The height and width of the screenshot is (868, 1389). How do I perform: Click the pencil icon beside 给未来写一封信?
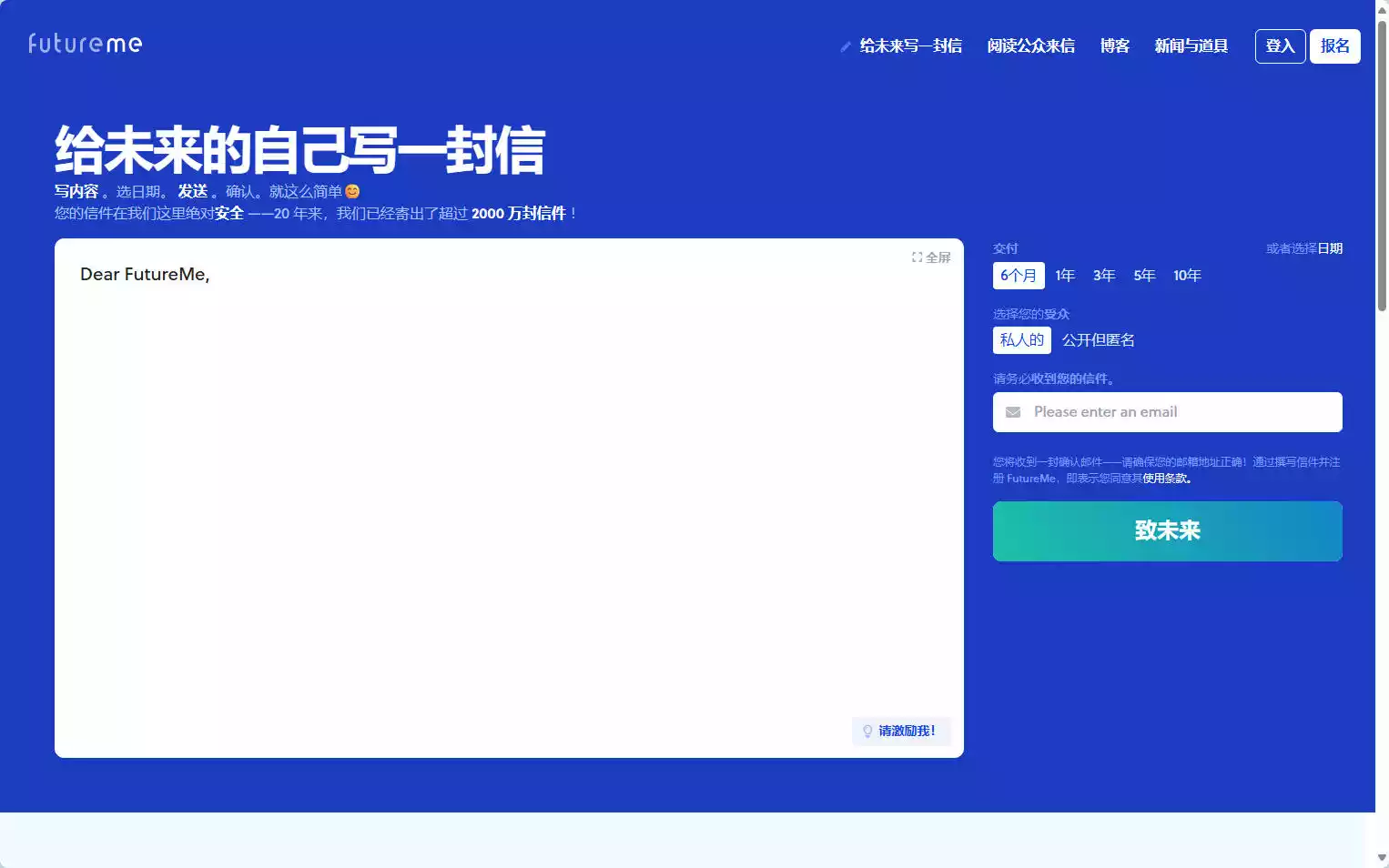[x=846, y=46]
